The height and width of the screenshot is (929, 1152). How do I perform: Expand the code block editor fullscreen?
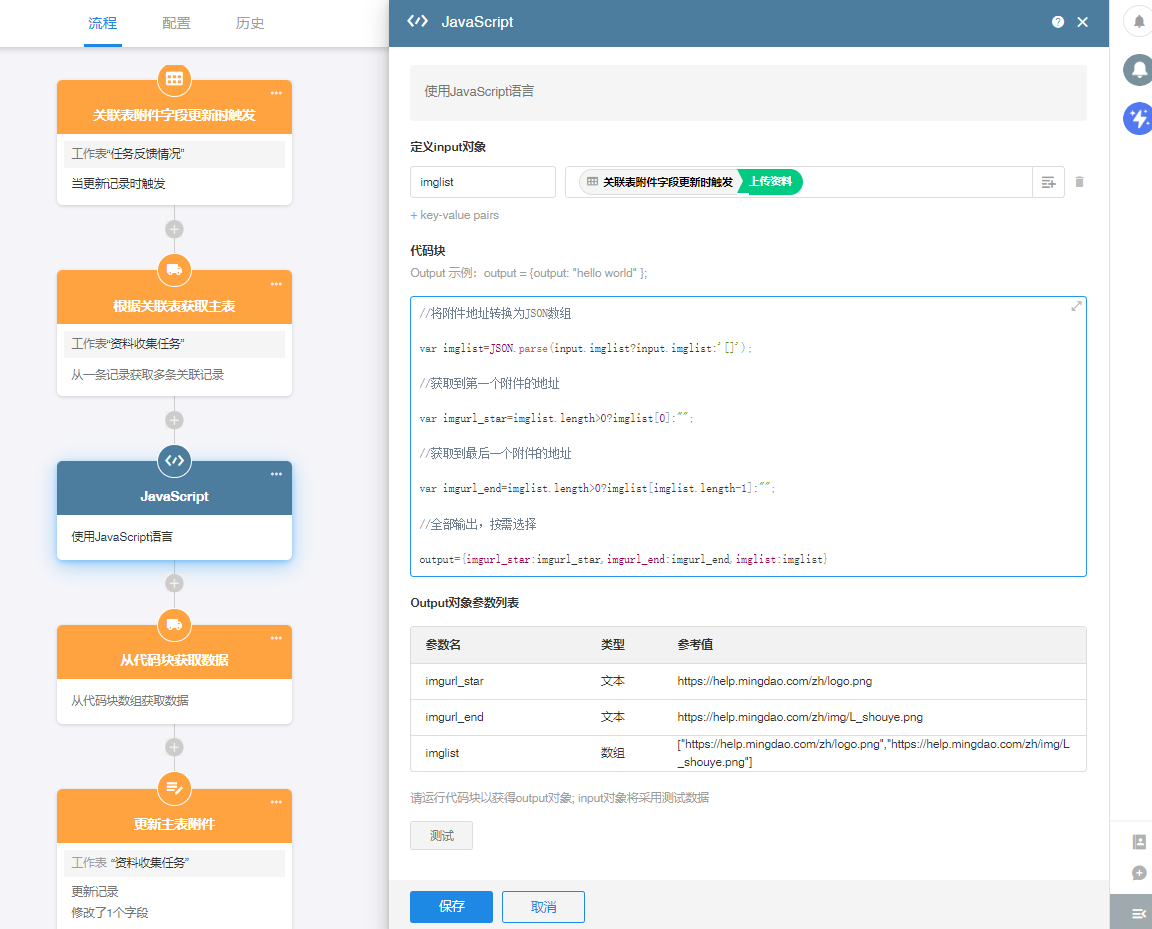point(1076,306)
